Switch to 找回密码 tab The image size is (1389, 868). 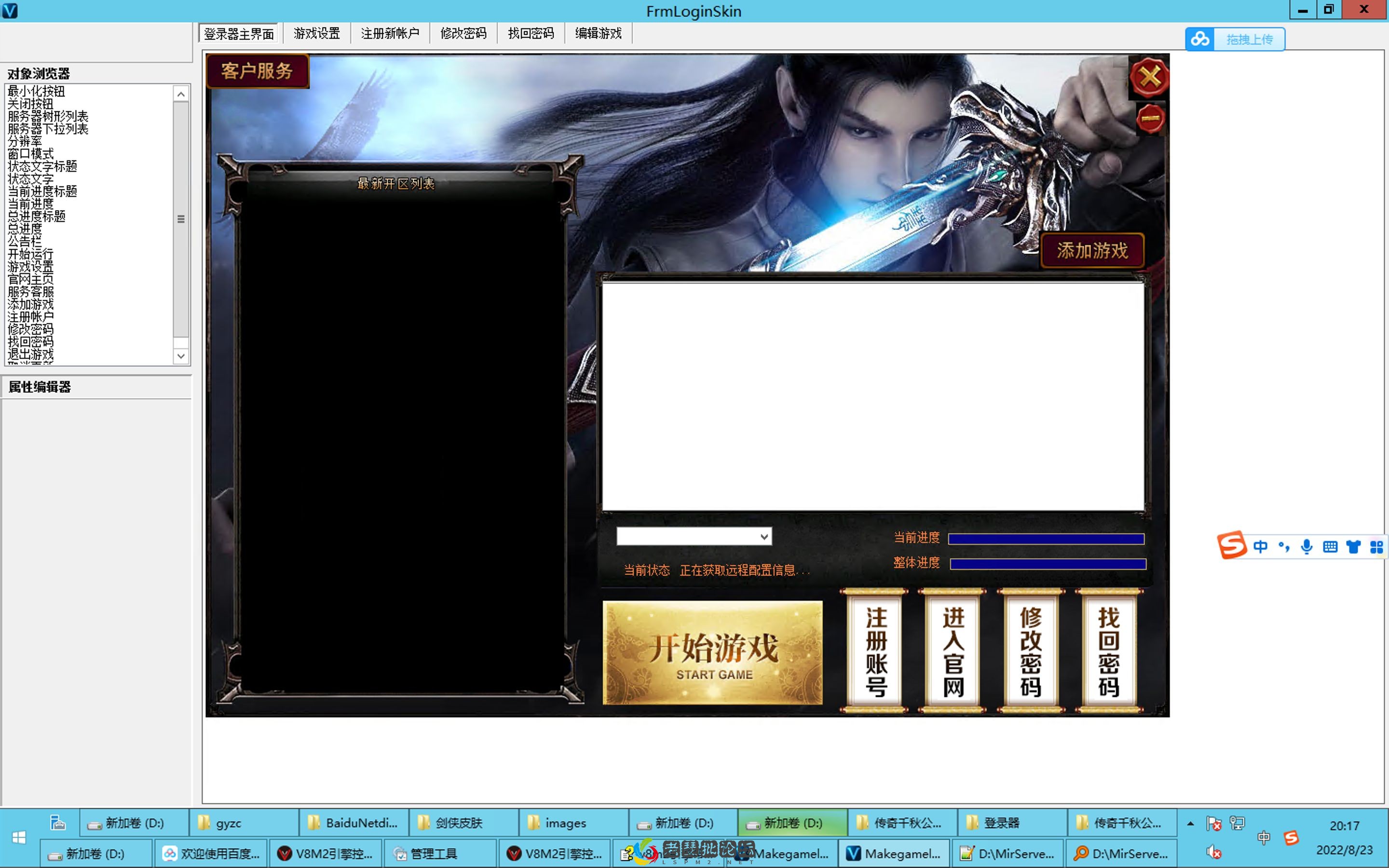click(531, 33)
